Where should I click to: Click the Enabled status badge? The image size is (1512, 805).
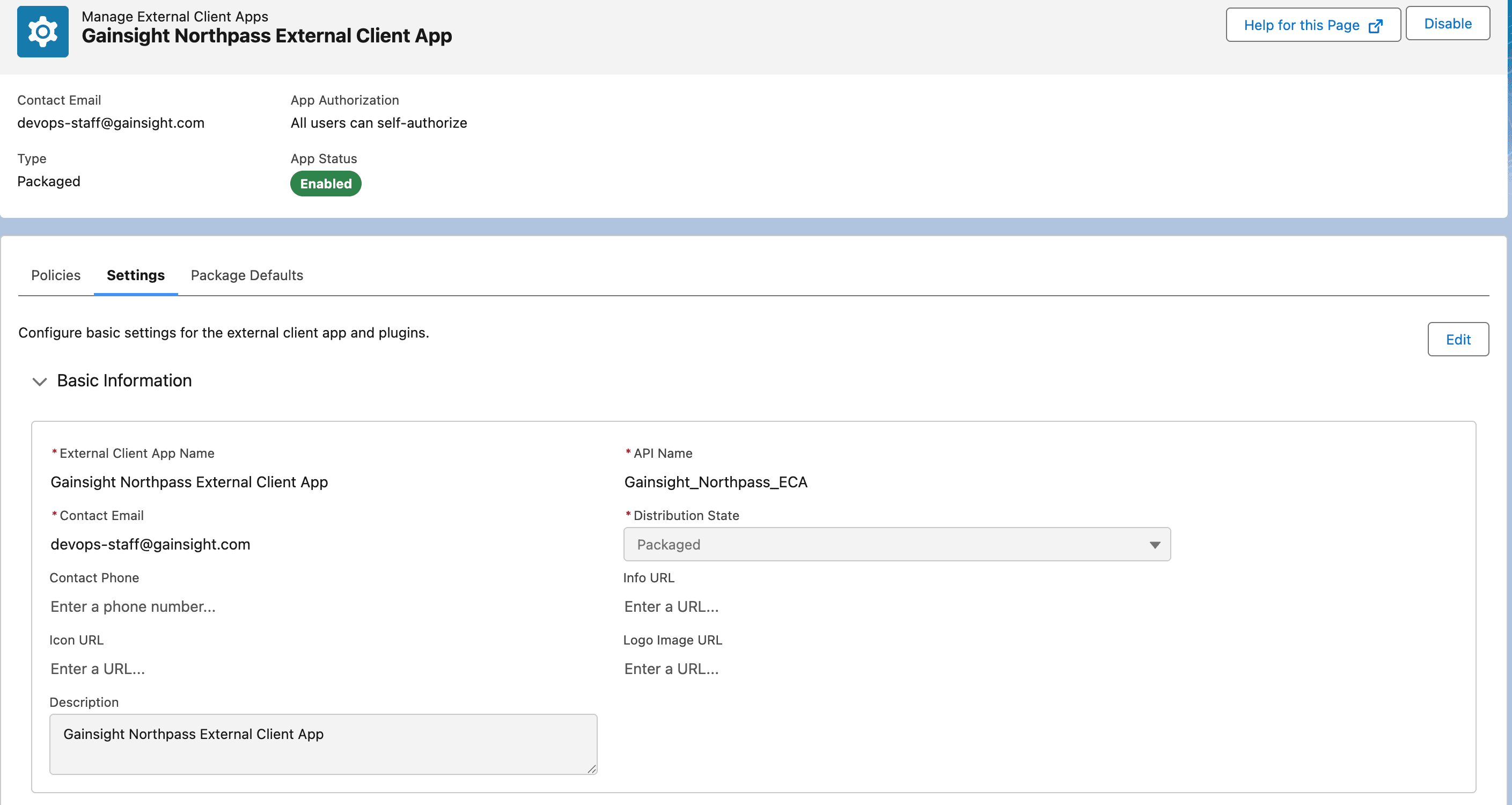coord(326,184)
